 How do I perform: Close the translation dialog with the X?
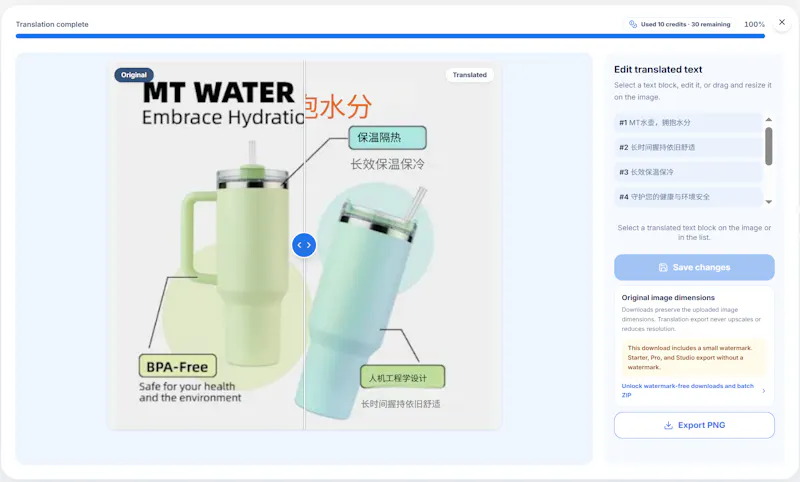782,22
